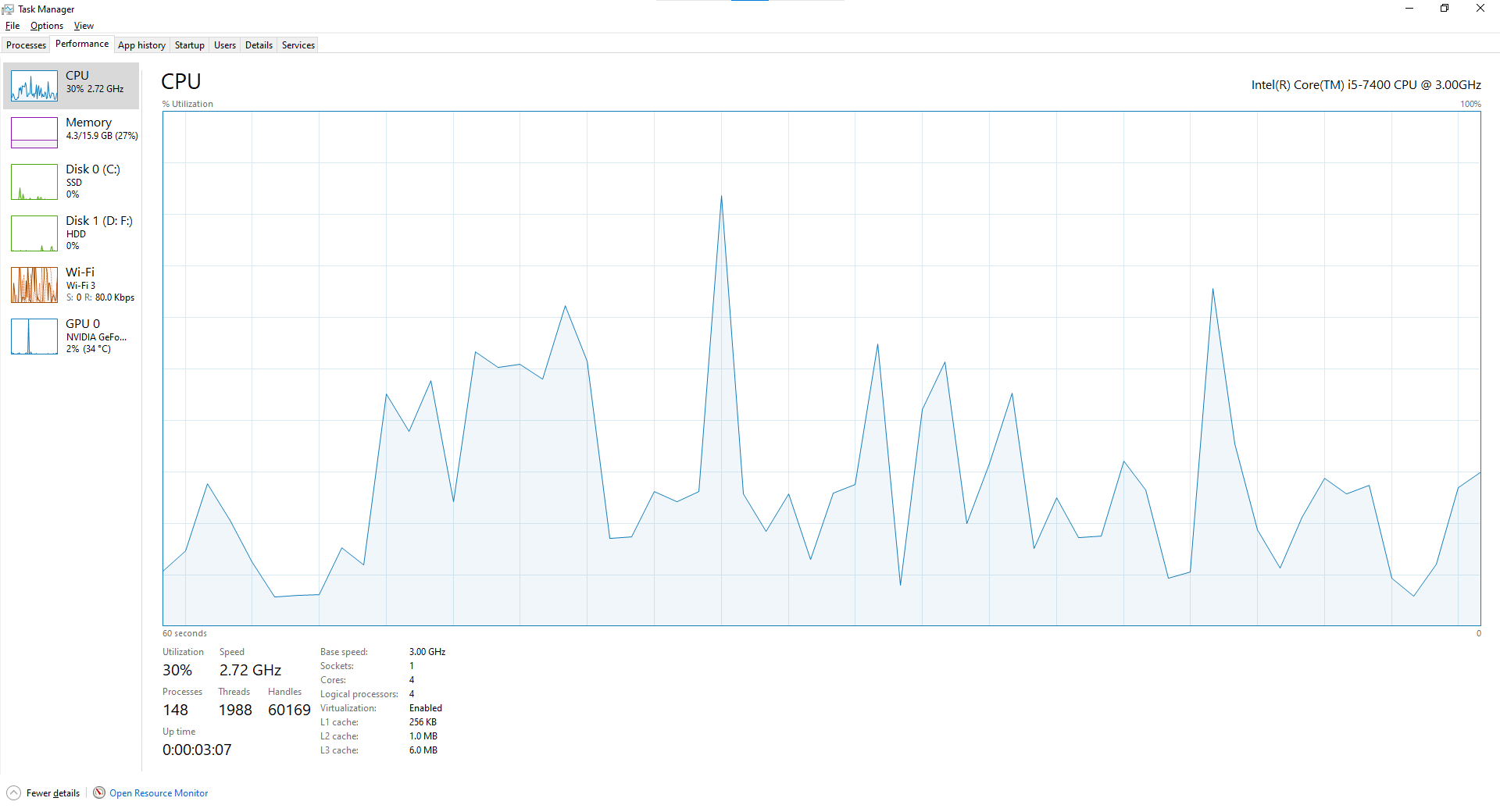Open Disk 1 (D: F:) HDD performance
Viewport: 1500px width, 812px height.
(71, 233)
